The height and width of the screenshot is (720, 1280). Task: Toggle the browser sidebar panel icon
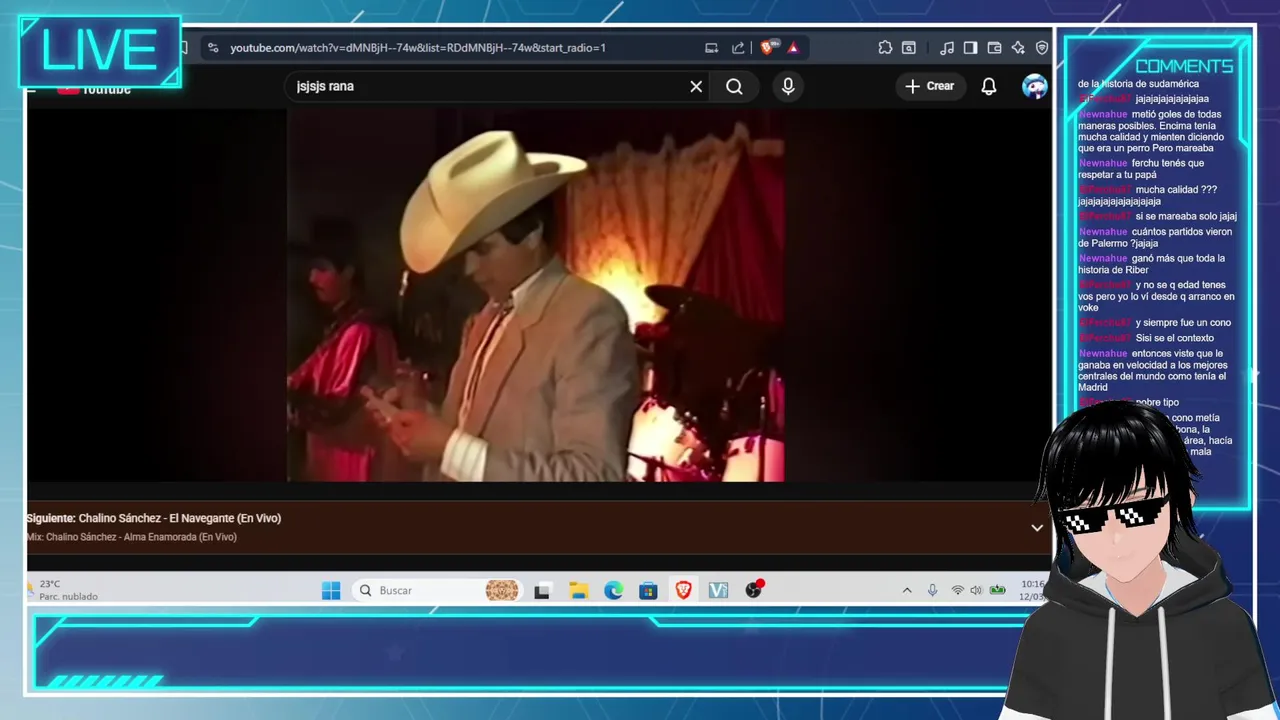(x=970, y=48)
